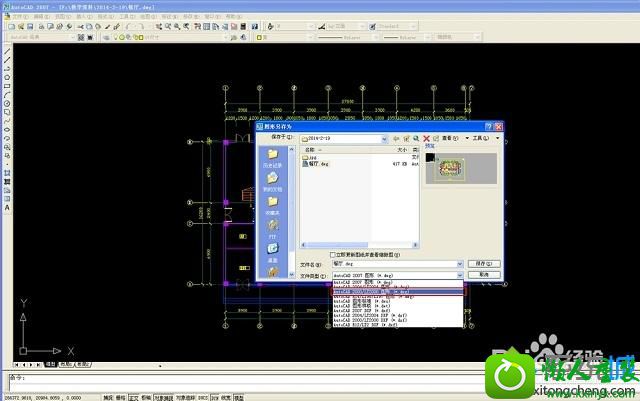Viewport: 640px width, 401px height.
Task: Expand the 保存于 folder dropdown
Action: coord(384,139)
